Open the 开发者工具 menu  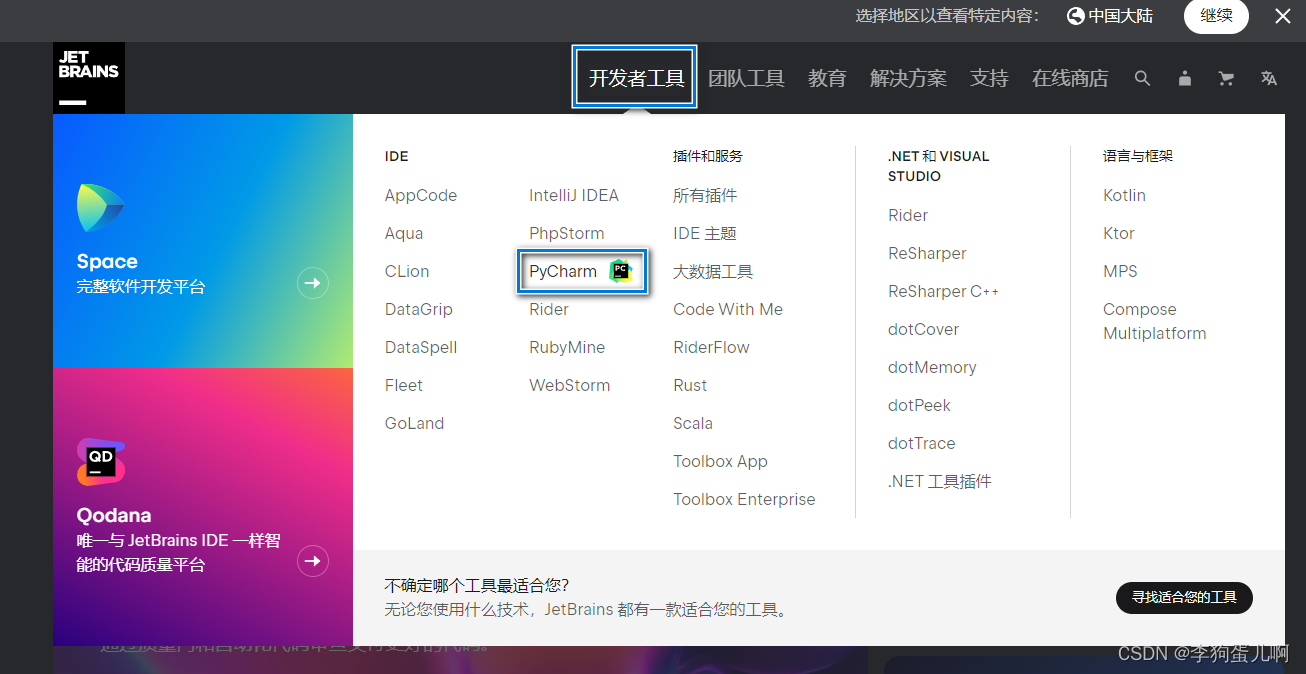636,78
